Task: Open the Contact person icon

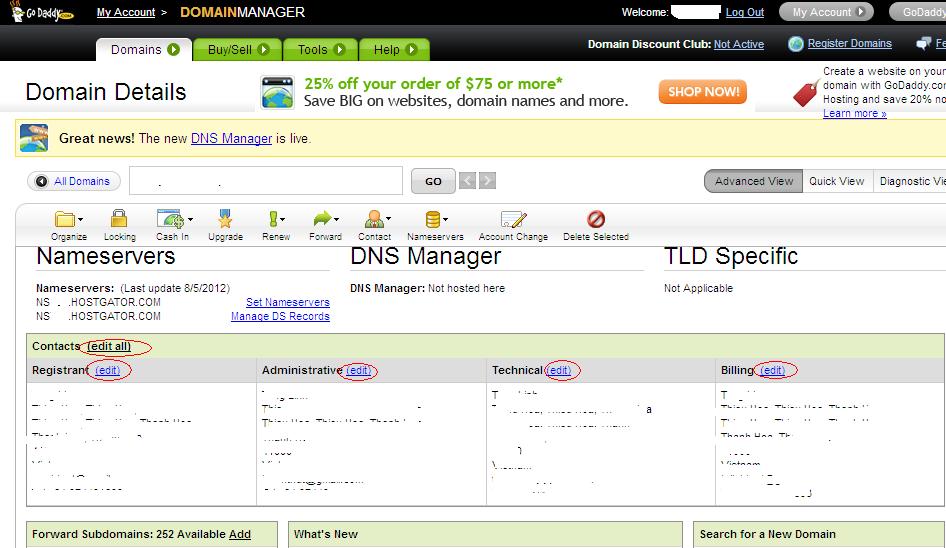Action: pos(373,218)
